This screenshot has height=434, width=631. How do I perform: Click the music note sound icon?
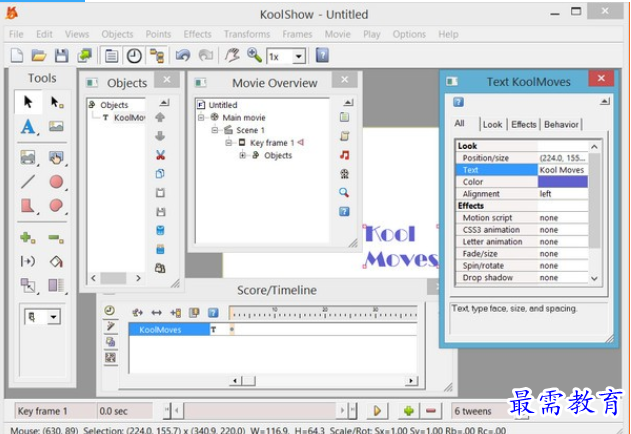tap(344, 155)
